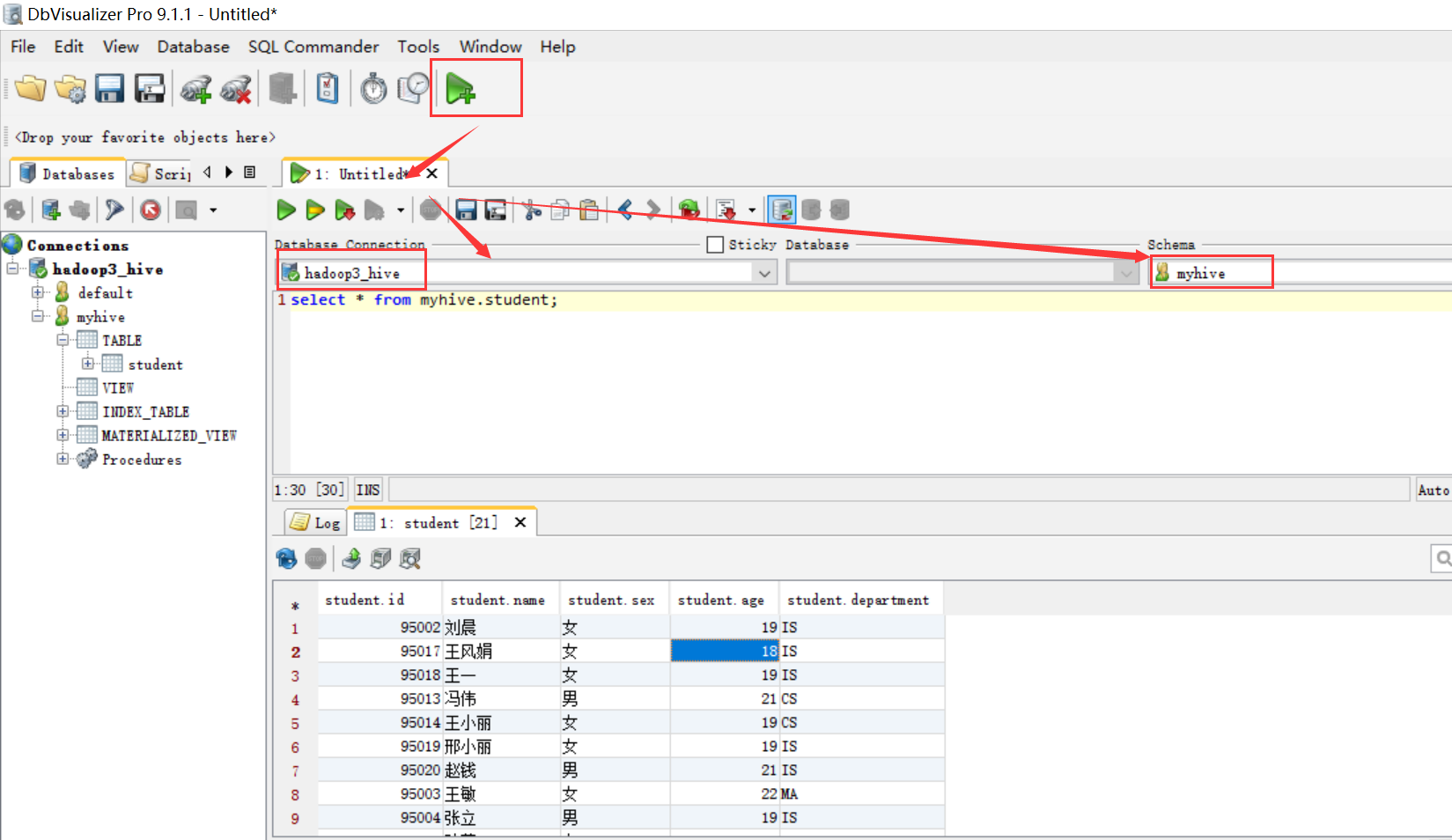Click the highlighted auto-commit database icon

coord(781,210)
